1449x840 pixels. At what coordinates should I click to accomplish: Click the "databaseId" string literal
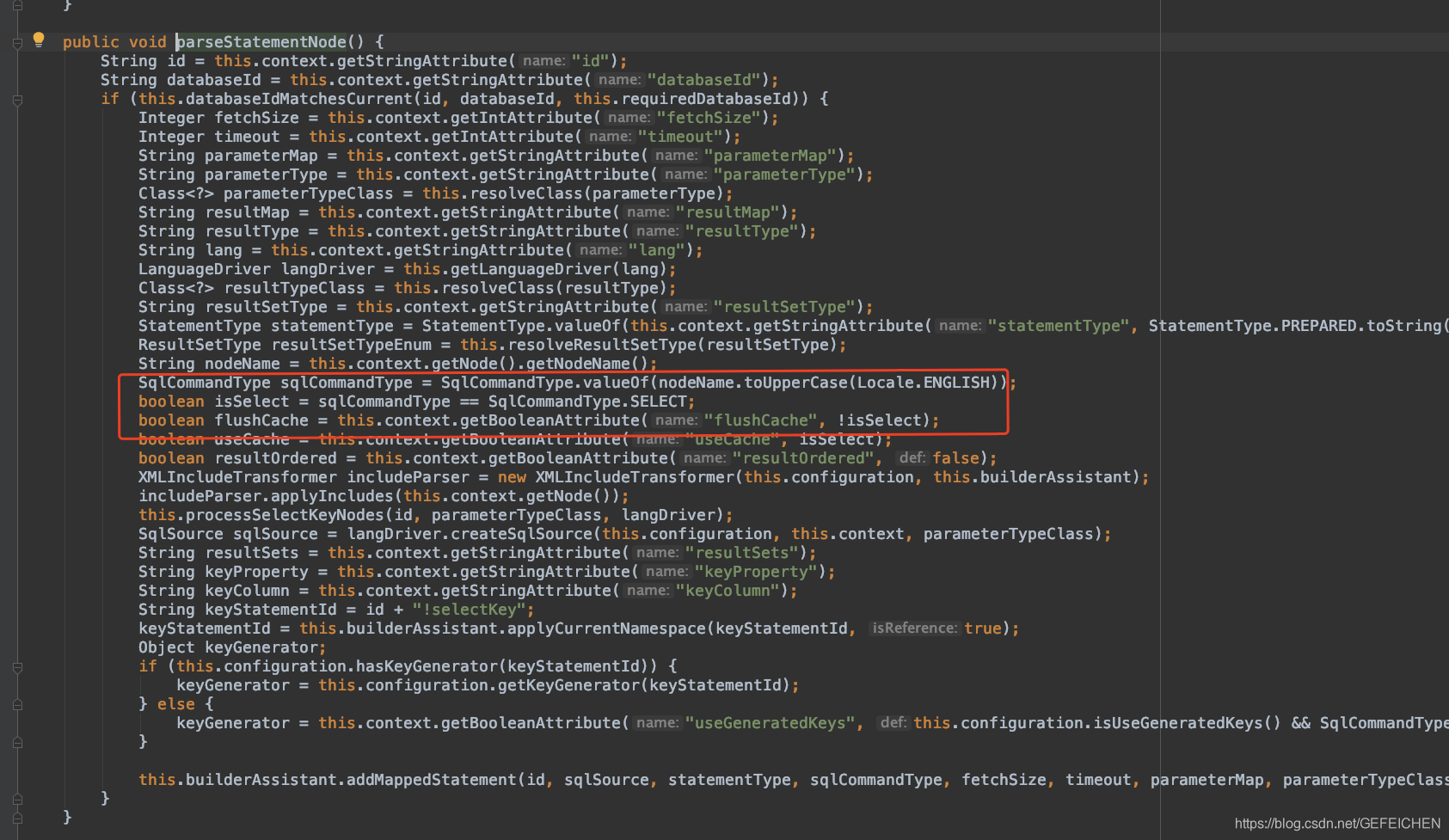[x=704, y=80]
